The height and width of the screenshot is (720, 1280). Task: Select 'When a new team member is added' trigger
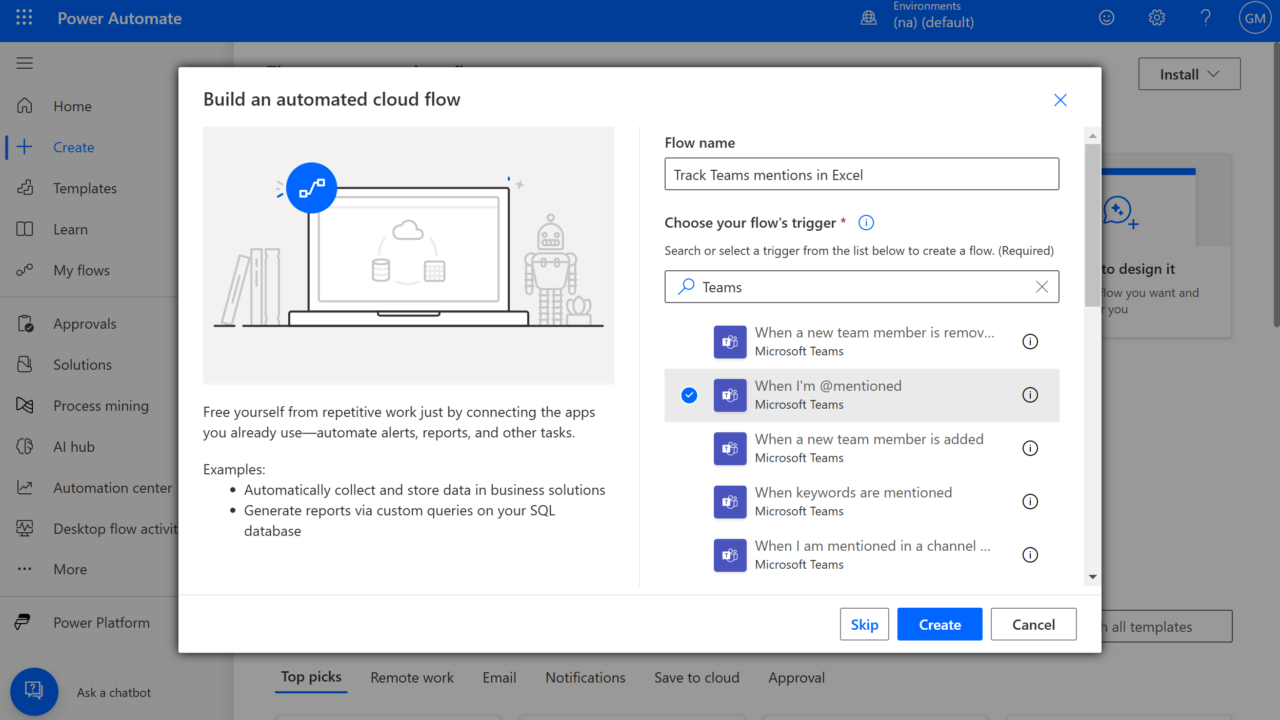point(868,448)
